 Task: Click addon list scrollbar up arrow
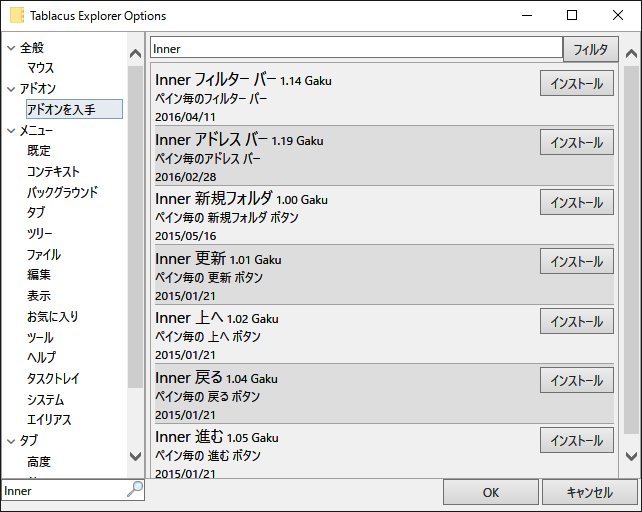(631, 54)
